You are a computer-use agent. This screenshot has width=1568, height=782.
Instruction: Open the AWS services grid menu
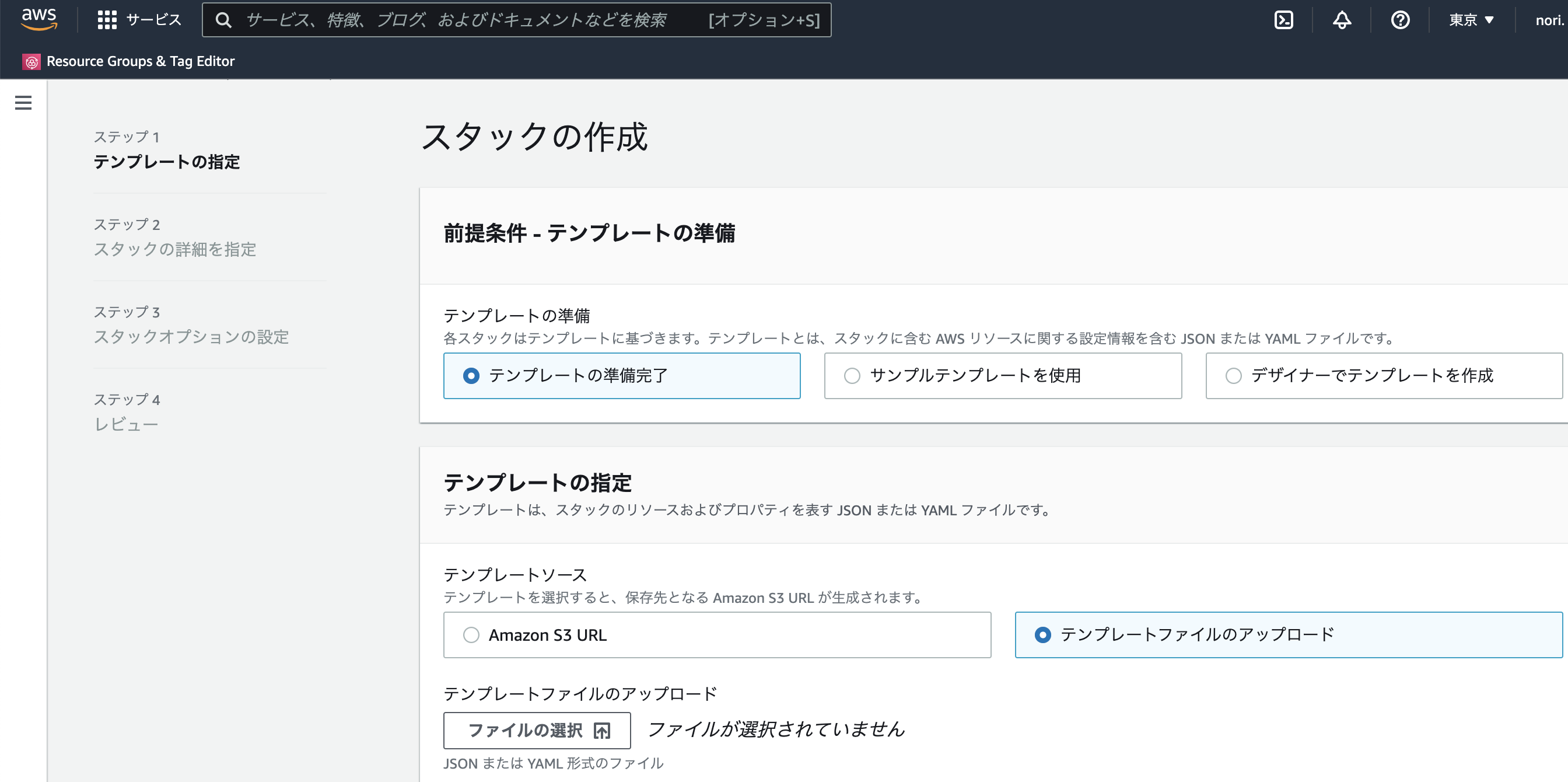click(107, 19)
